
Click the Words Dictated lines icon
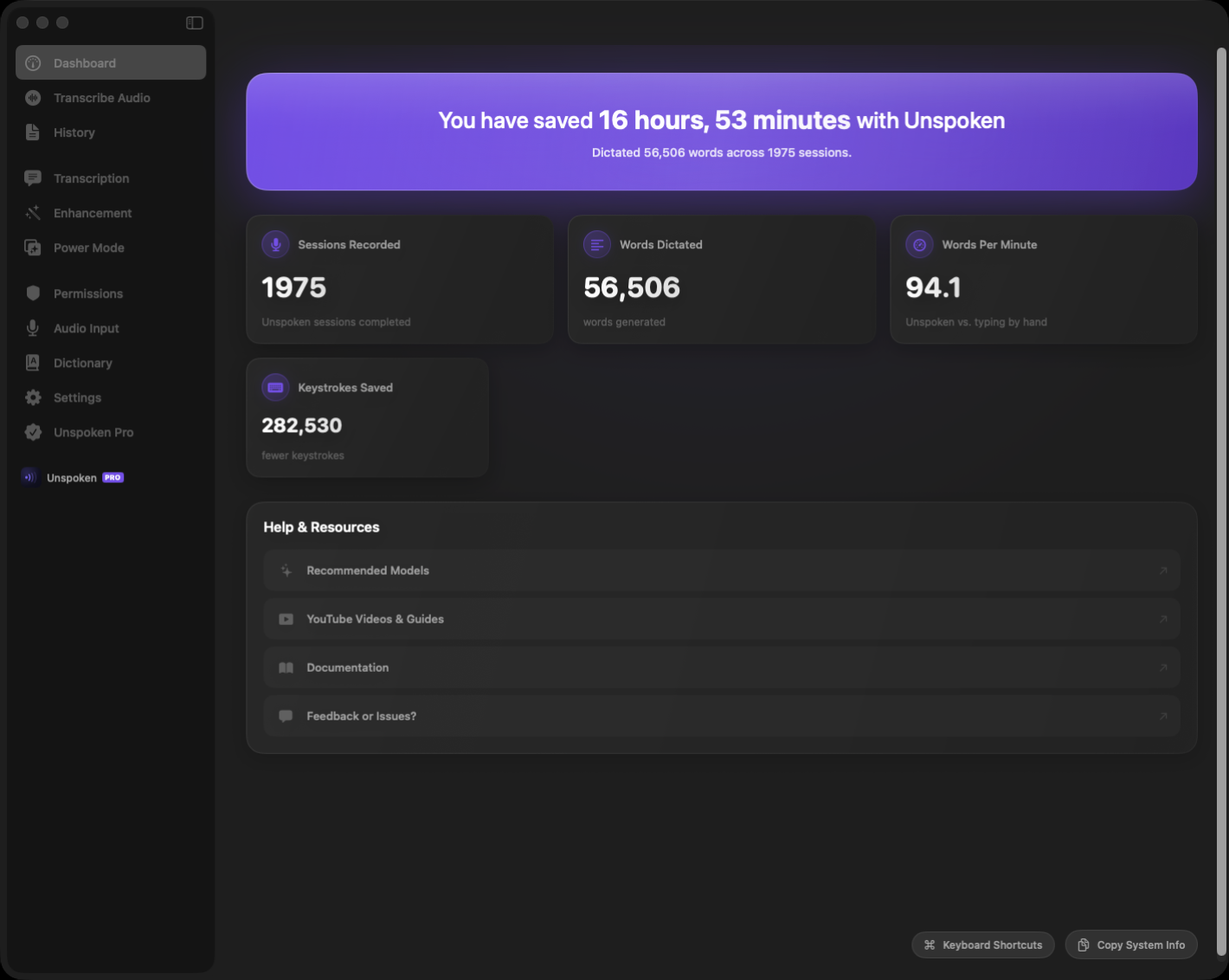point(597,244)
